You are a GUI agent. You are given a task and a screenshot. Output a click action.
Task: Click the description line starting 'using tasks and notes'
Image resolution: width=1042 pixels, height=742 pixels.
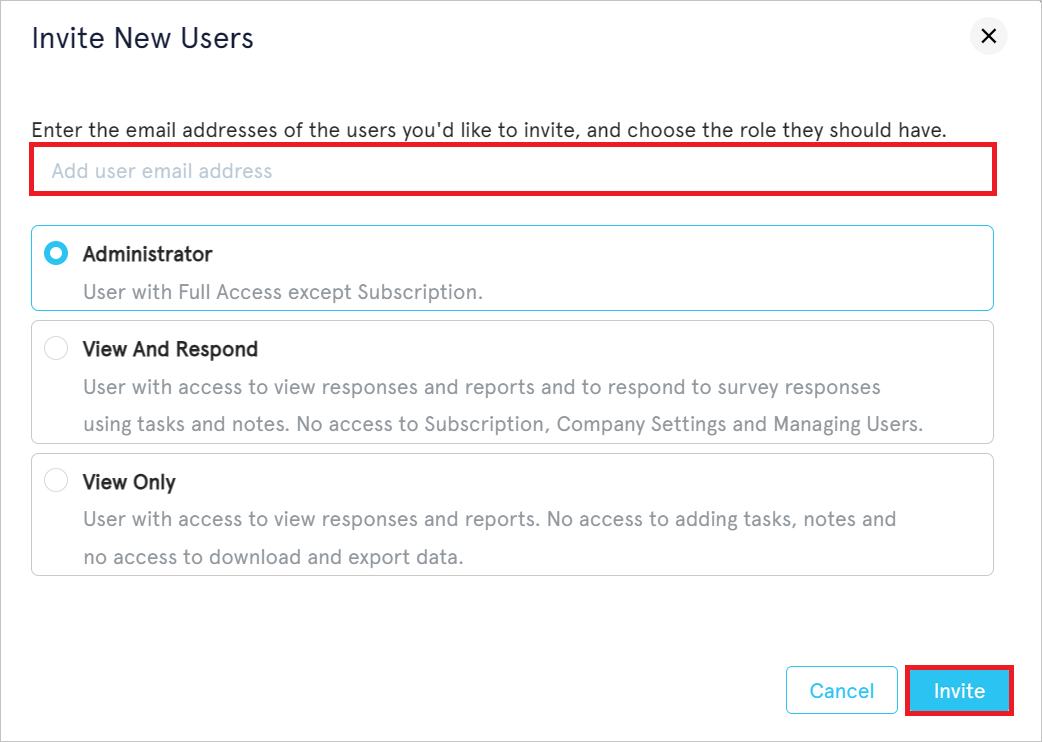(x=503, y=424)
